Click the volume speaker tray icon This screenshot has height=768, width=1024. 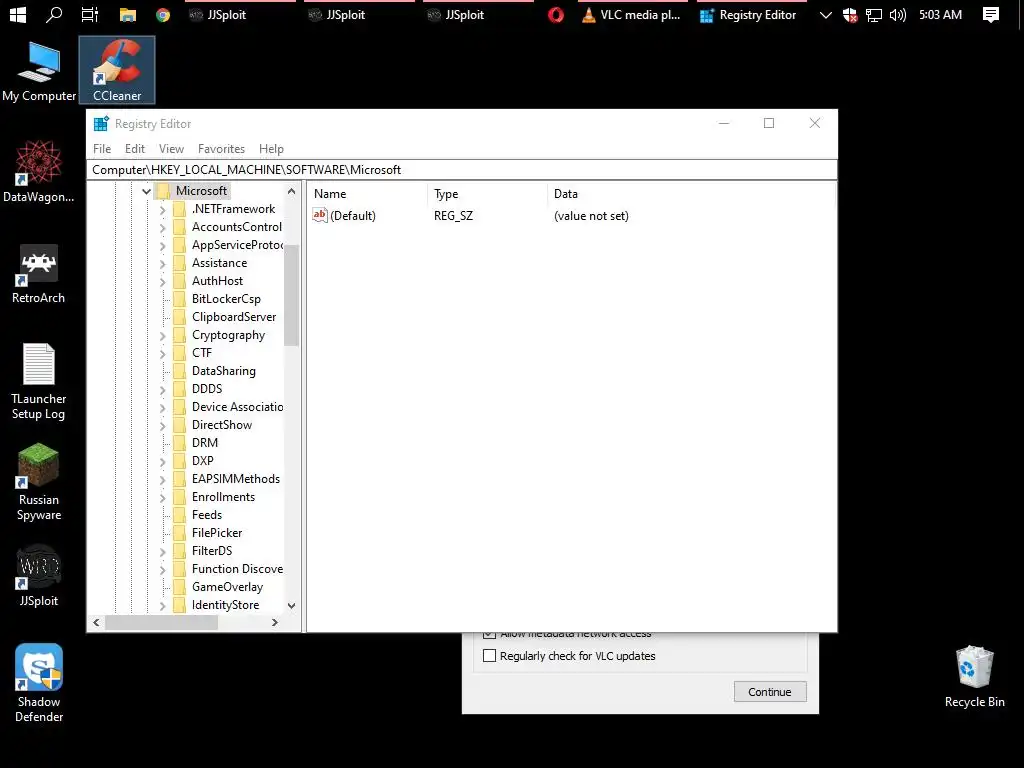898,14
